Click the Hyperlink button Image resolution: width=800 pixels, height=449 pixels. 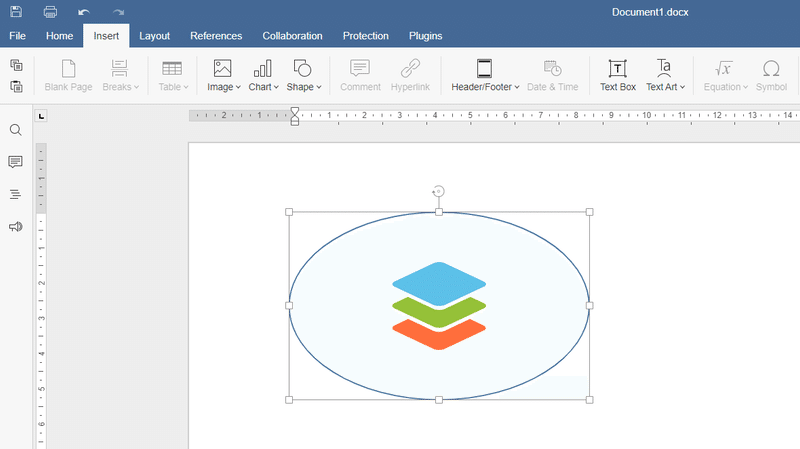410,76
